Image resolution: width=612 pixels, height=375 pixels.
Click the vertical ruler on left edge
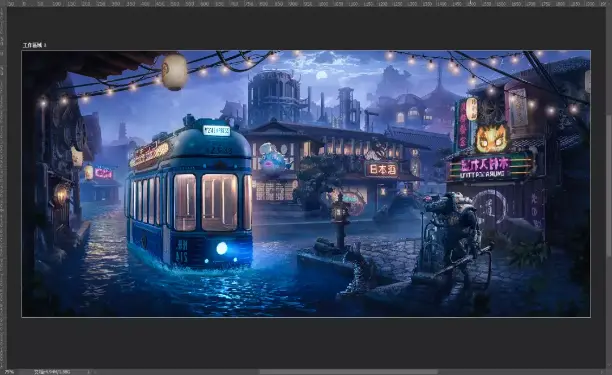tap(3, 187)
